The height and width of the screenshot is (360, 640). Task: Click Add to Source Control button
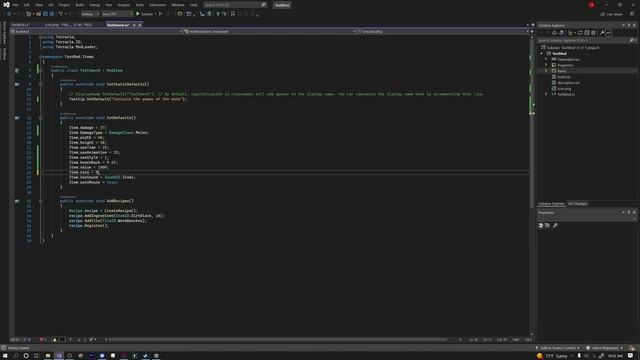click(x=558, y=348)
